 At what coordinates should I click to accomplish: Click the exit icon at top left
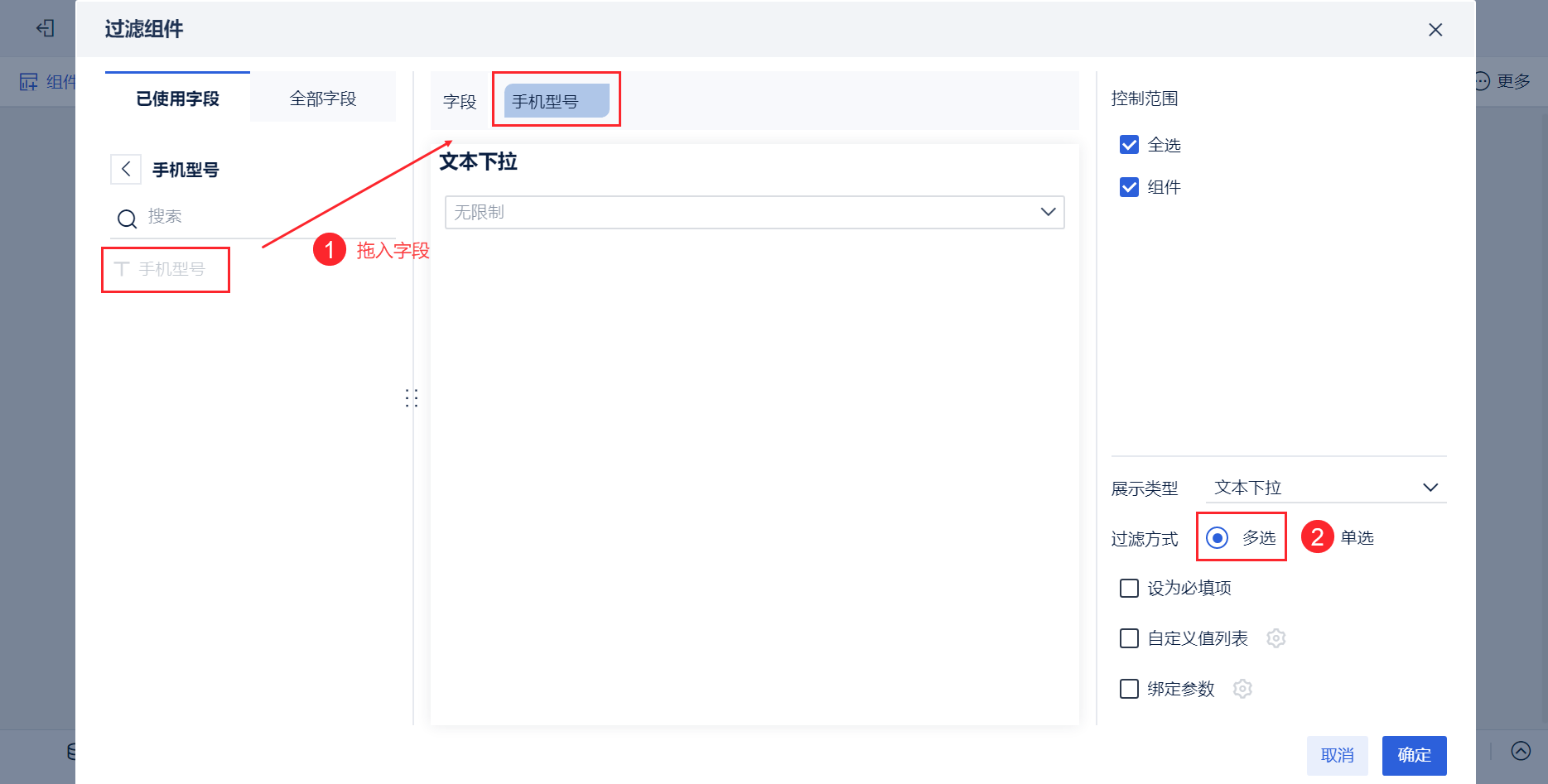[45, 28]
